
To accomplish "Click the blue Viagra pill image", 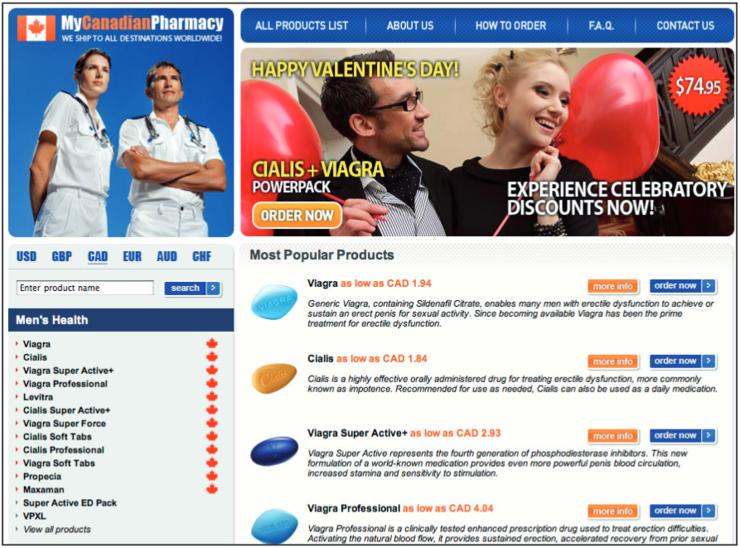I will pos(274,302).
